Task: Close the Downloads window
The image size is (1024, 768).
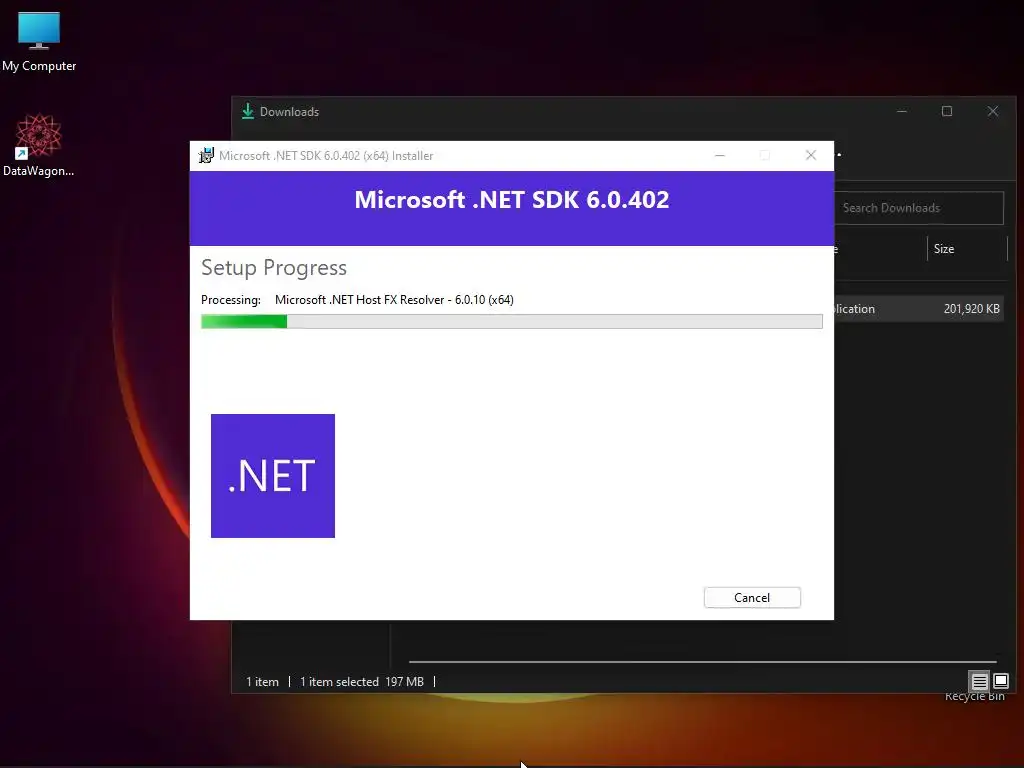Action: (993, 112)
